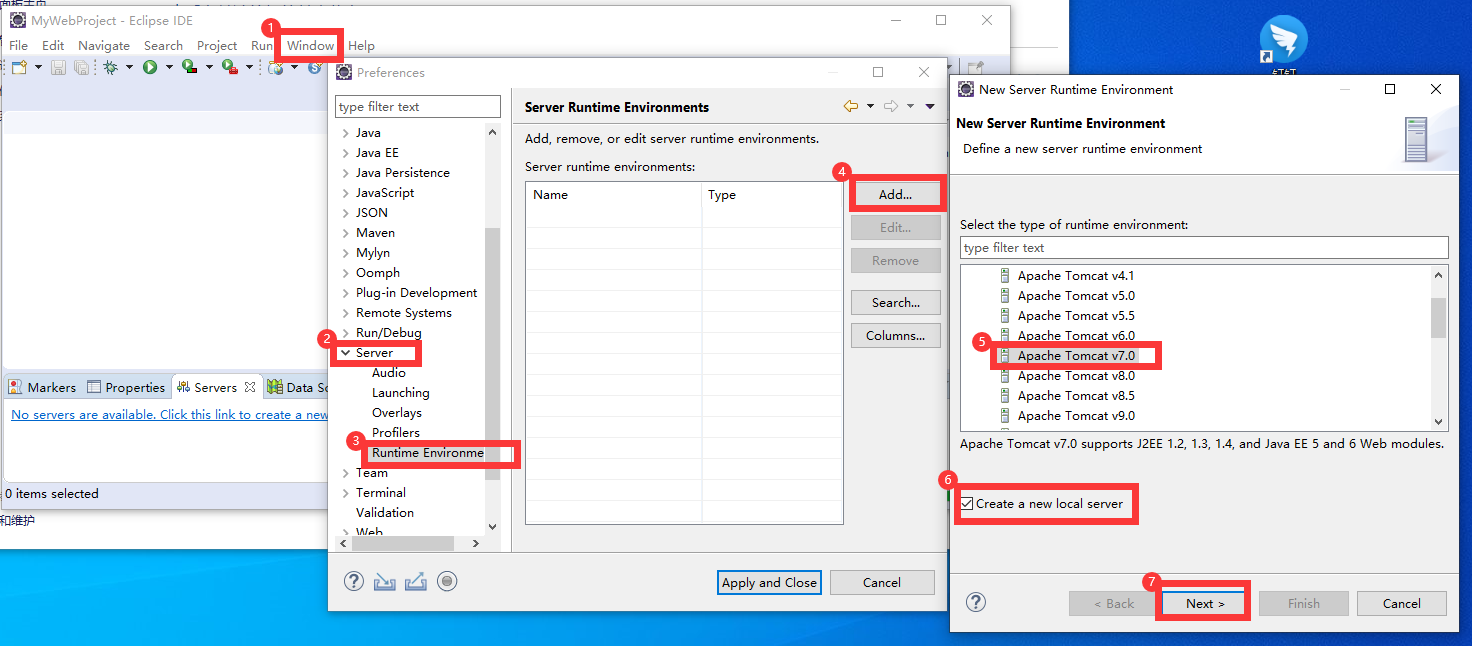Expand the Maven tree node
Image resolution: width=1472 pixels, height=646 pixels.
[345, 233]
